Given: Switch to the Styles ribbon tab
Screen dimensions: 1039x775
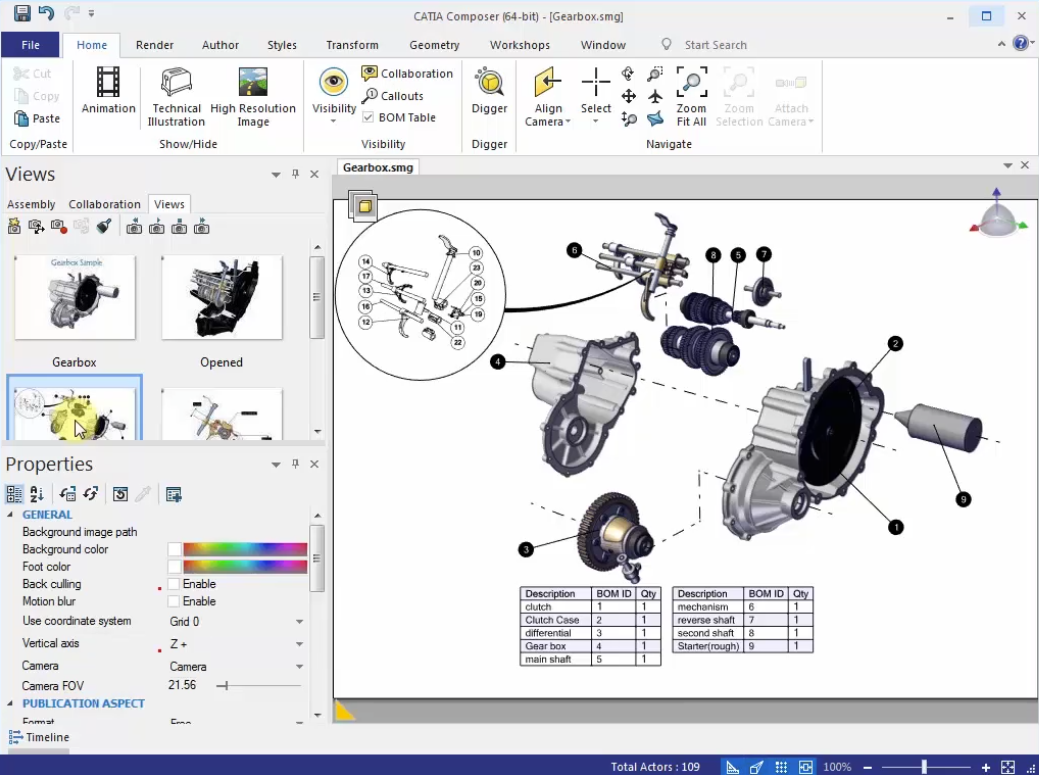Looking at the screenshot, I should (282, 44).
